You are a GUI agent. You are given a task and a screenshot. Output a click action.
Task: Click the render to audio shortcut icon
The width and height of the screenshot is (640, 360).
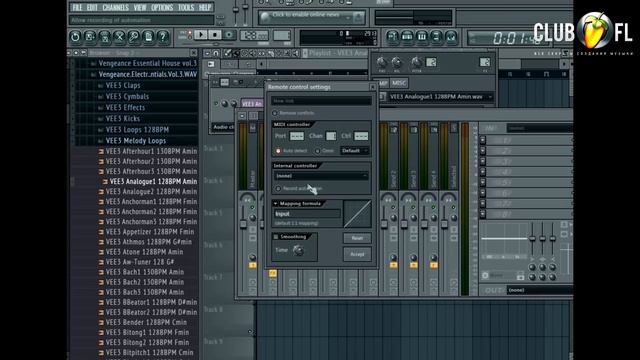(x=104, y=37)
